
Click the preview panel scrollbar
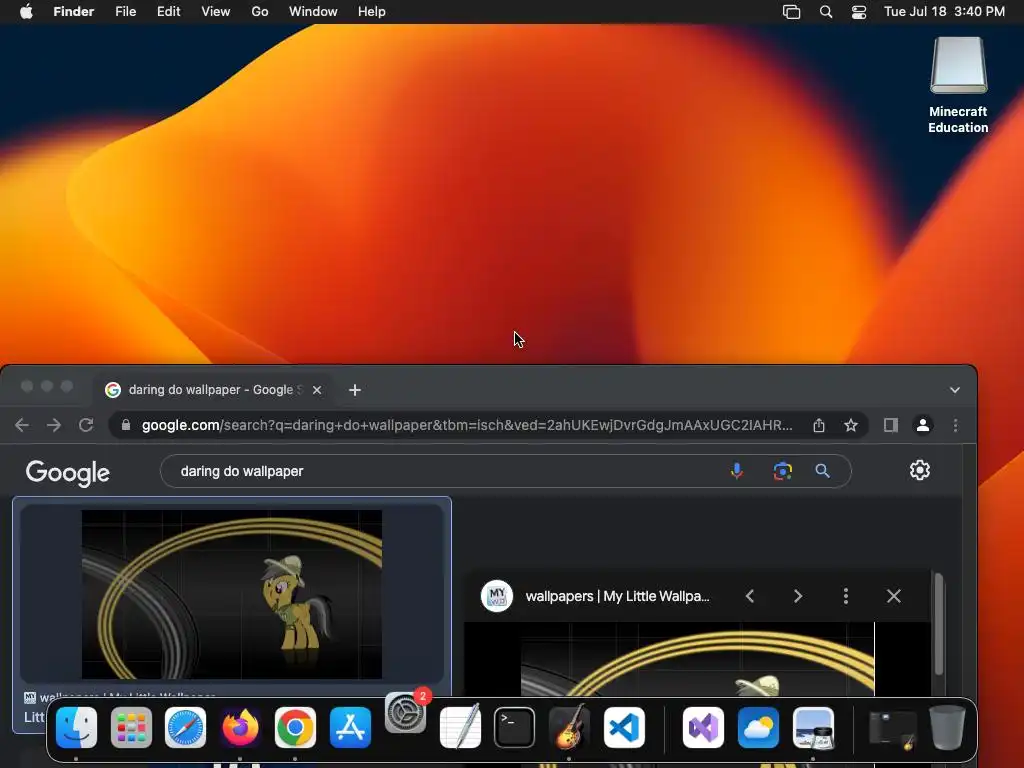pyautogui.click(x=938, y=624)
